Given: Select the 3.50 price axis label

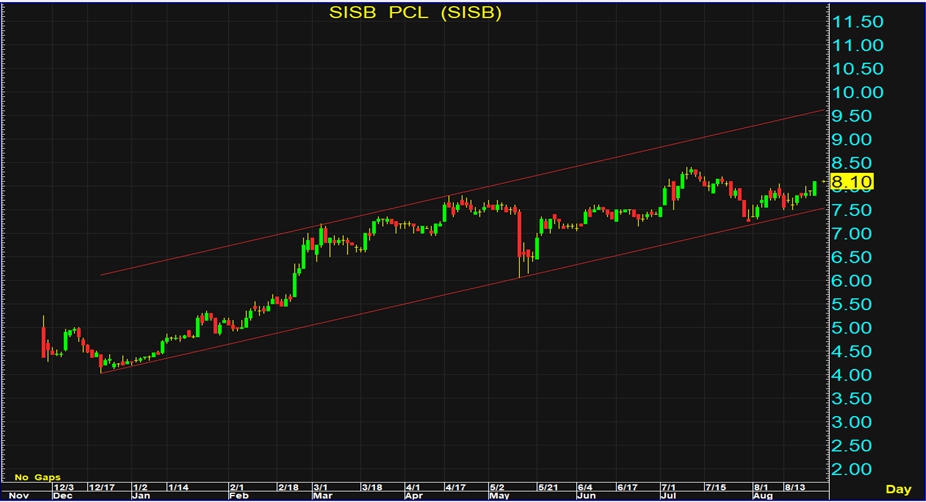Looking at the screenshot, I should (852, 399).
